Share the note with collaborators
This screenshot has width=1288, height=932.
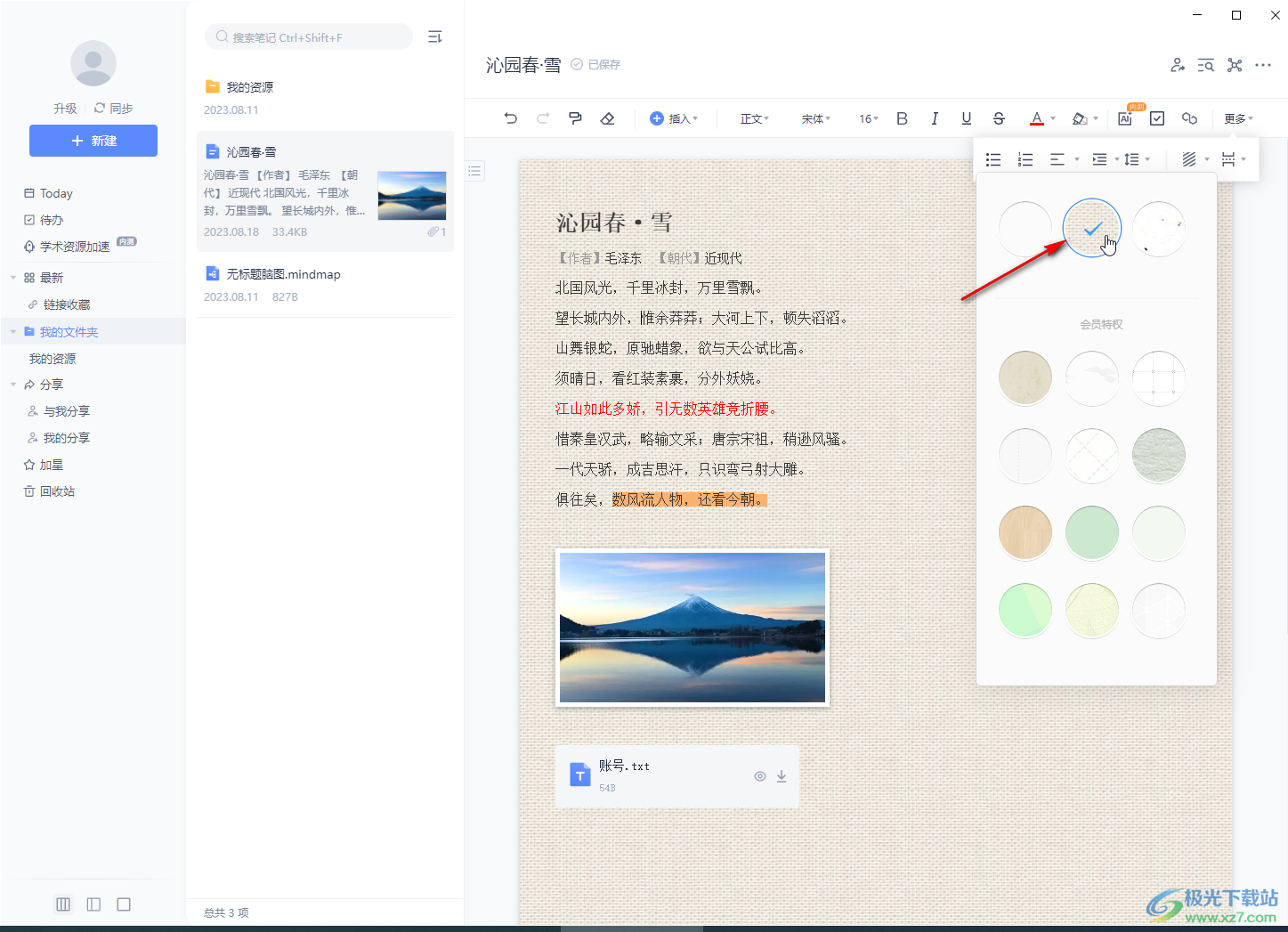pyautogui.click(x=1178, y=65)
